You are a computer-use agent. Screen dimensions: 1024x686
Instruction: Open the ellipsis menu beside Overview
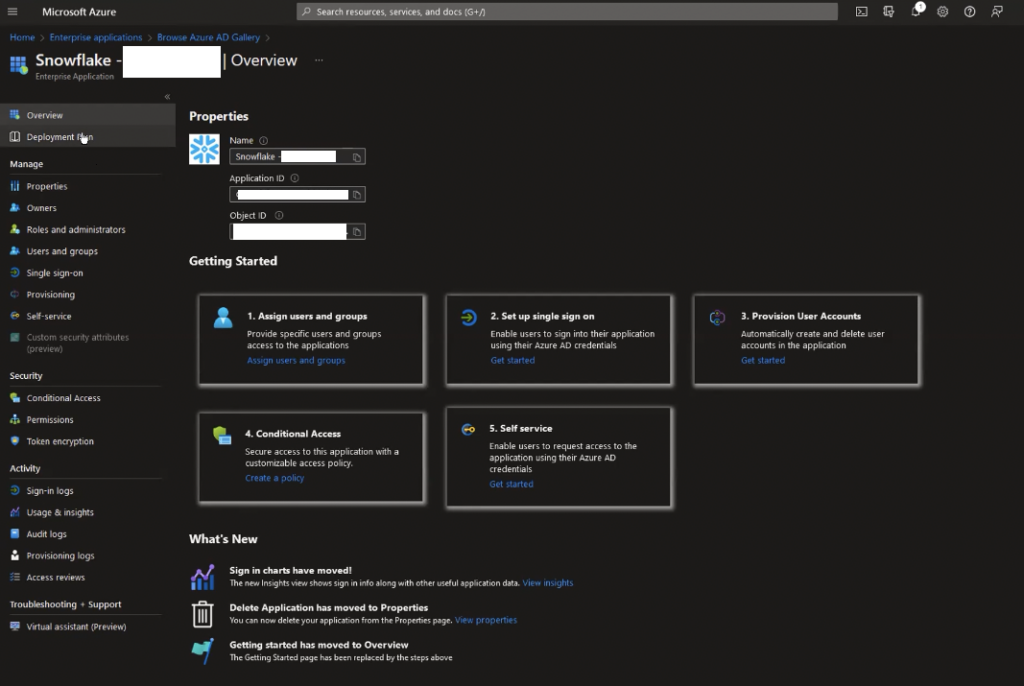[x=318, y=61]
